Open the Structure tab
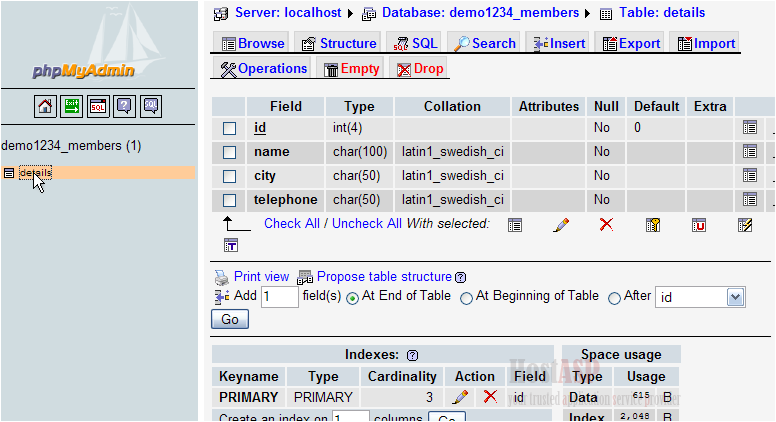Screen dimensions: 776x422 339,44
